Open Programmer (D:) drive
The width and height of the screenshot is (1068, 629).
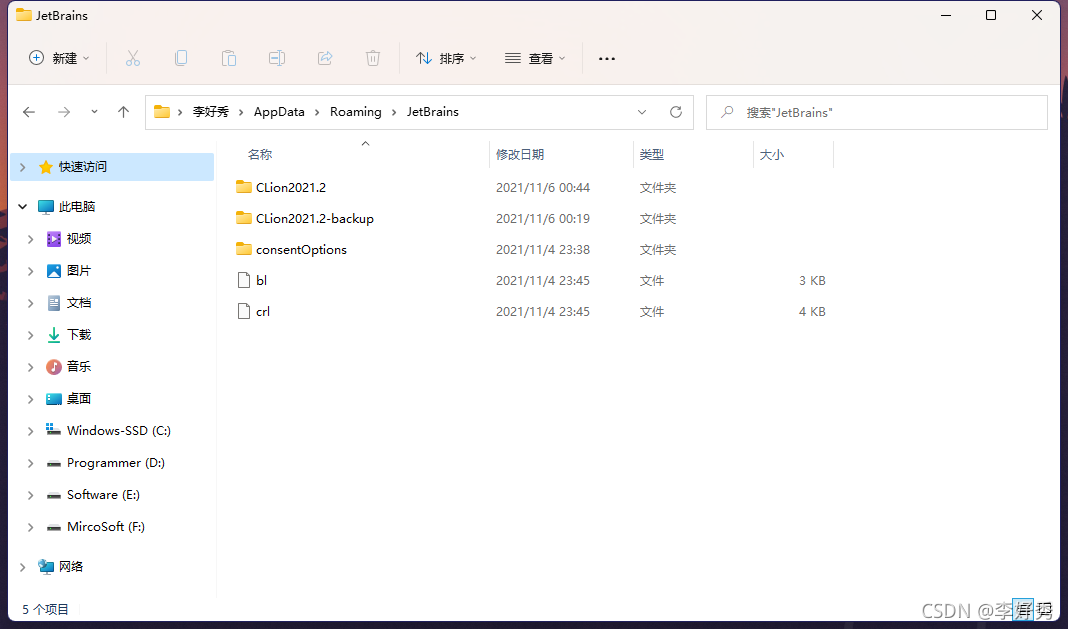[116, 463]
